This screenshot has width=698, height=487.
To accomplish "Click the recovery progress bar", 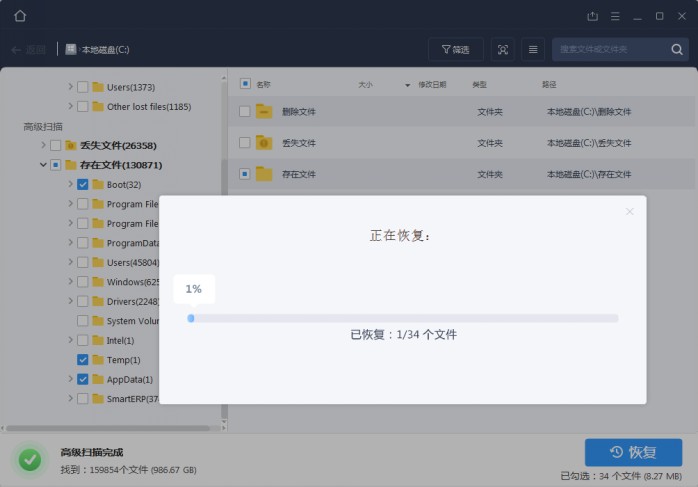I will coord(403,319).
